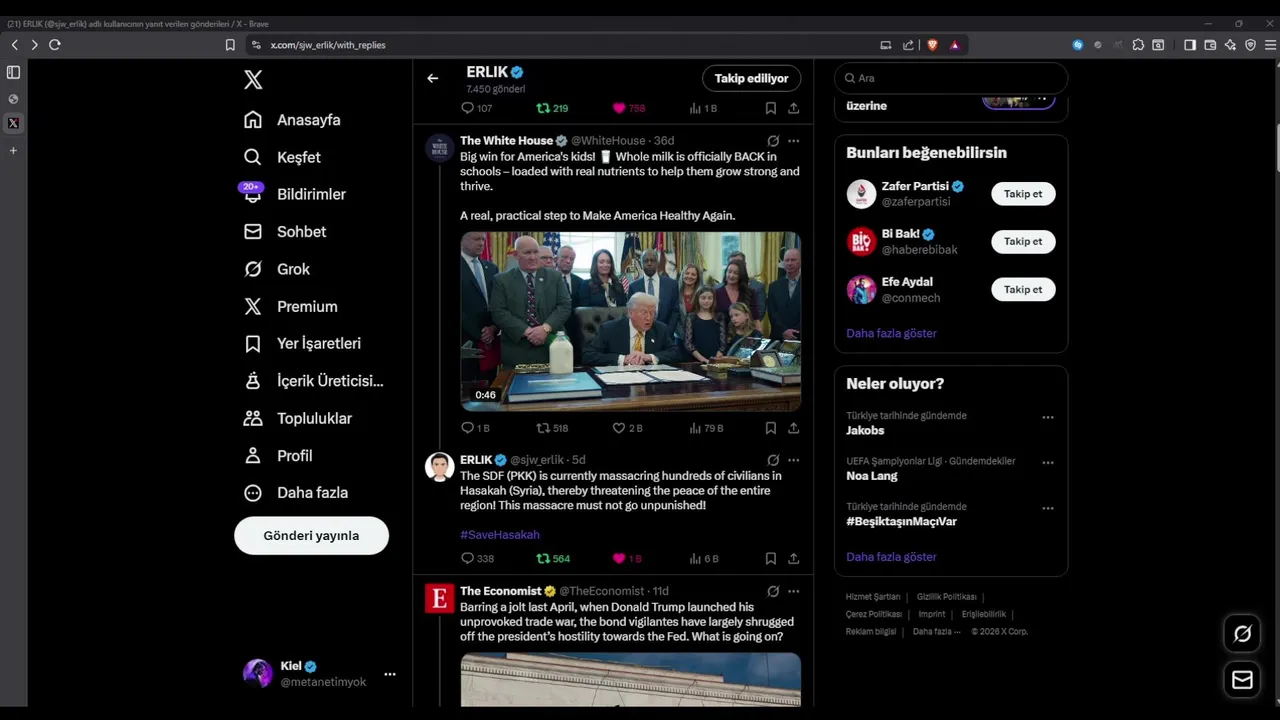Reply to ERLIK's Hasakah post (338)

[x=477, y=559]
